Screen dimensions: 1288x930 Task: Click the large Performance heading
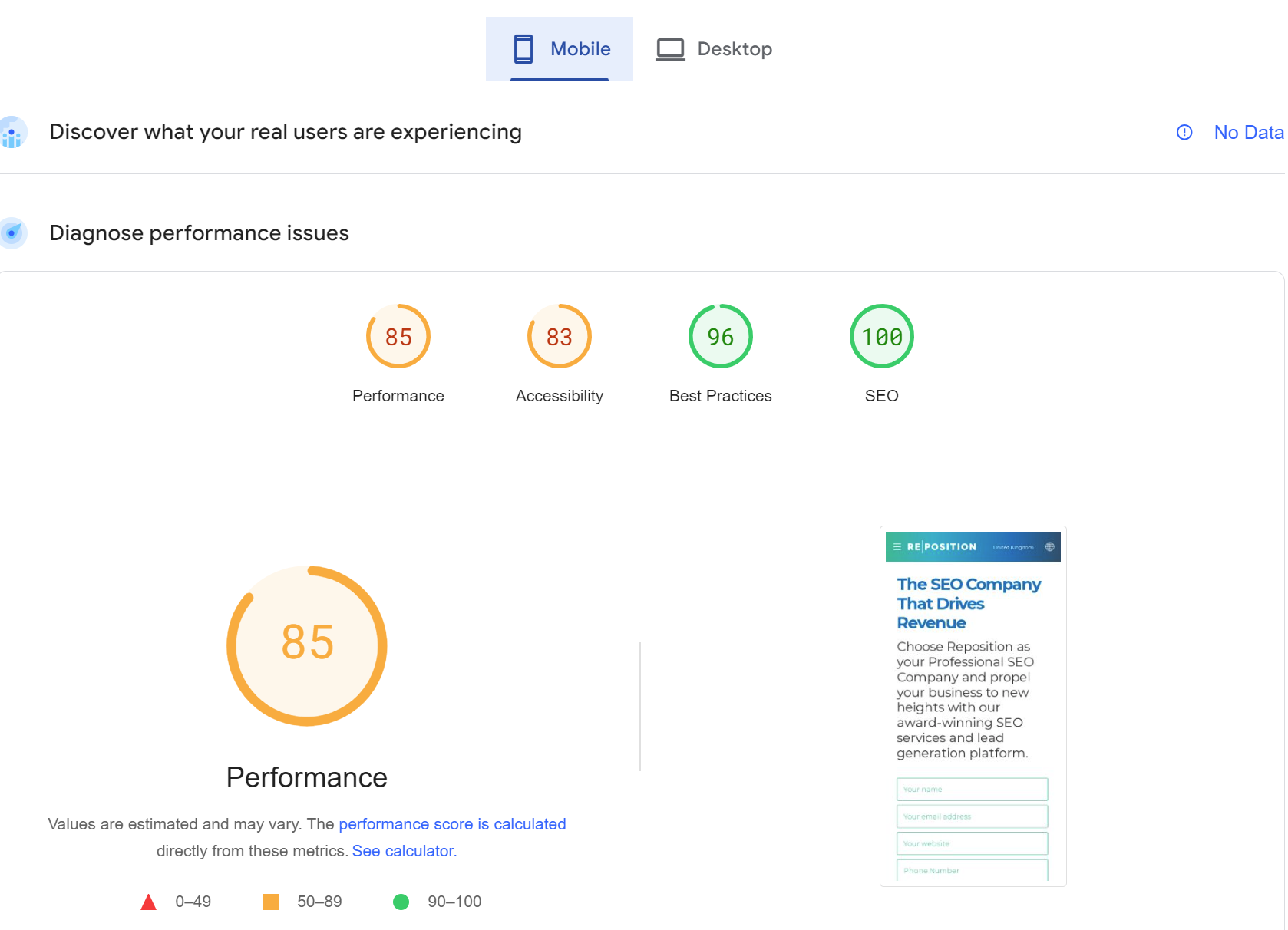[307, 777]
